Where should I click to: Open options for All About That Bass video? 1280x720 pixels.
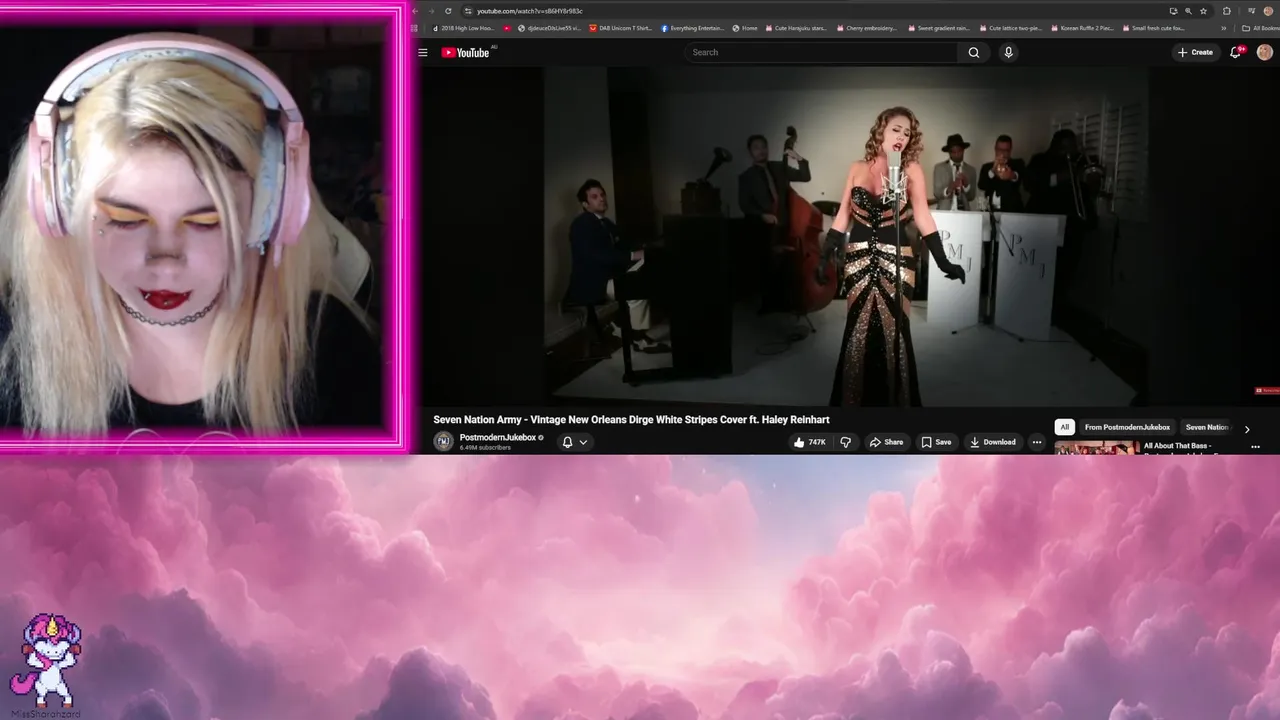point(1255,447)
